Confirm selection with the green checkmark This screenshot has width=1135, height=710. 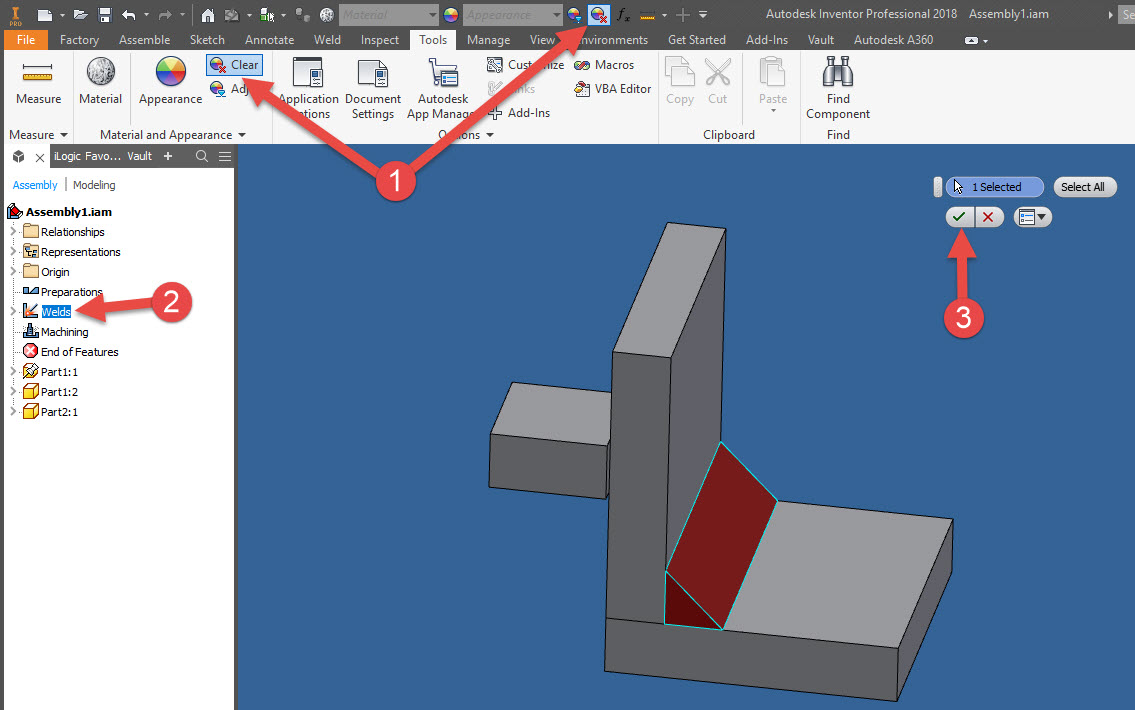pyautogui.click(x=960, y=217)
